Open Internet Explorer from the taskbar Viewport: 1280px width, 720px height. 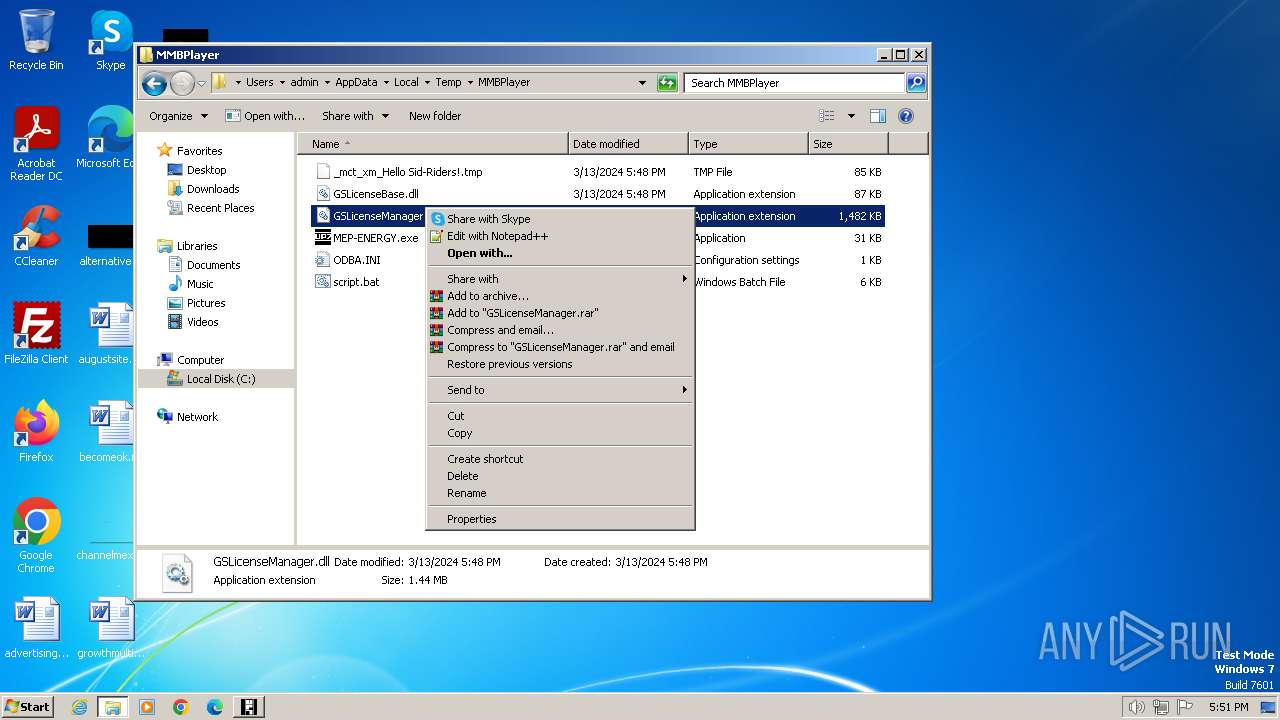79,707
